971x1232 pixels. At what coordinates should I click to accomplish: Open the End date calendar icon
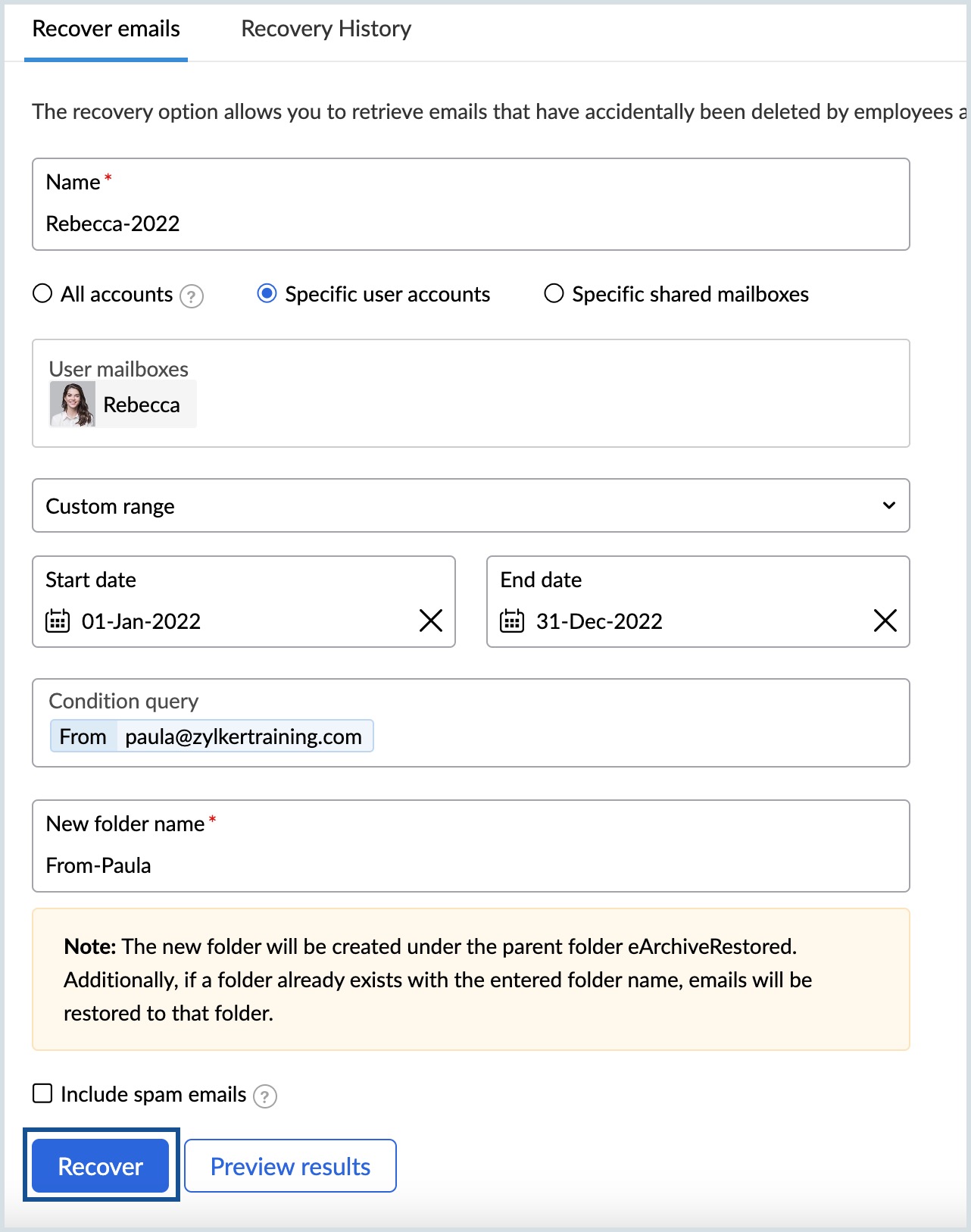point(512,621)
